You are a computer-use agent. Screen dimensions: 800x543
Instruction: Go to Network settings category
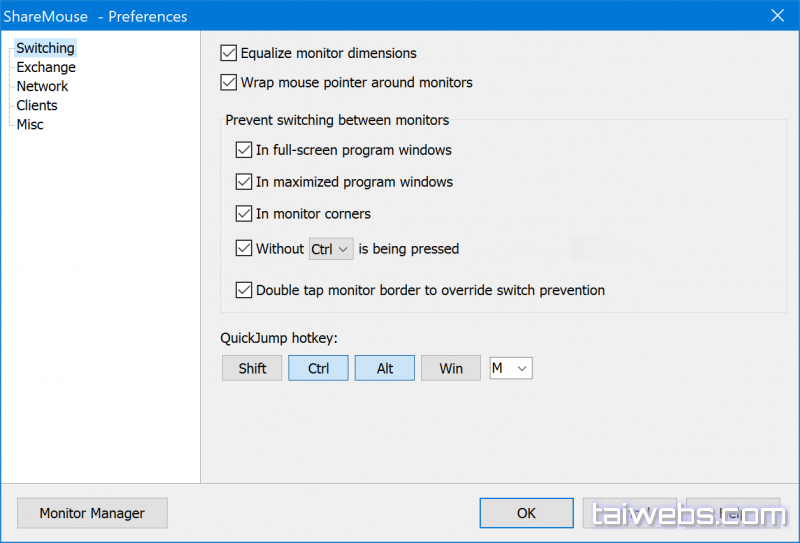click(42, 86)
